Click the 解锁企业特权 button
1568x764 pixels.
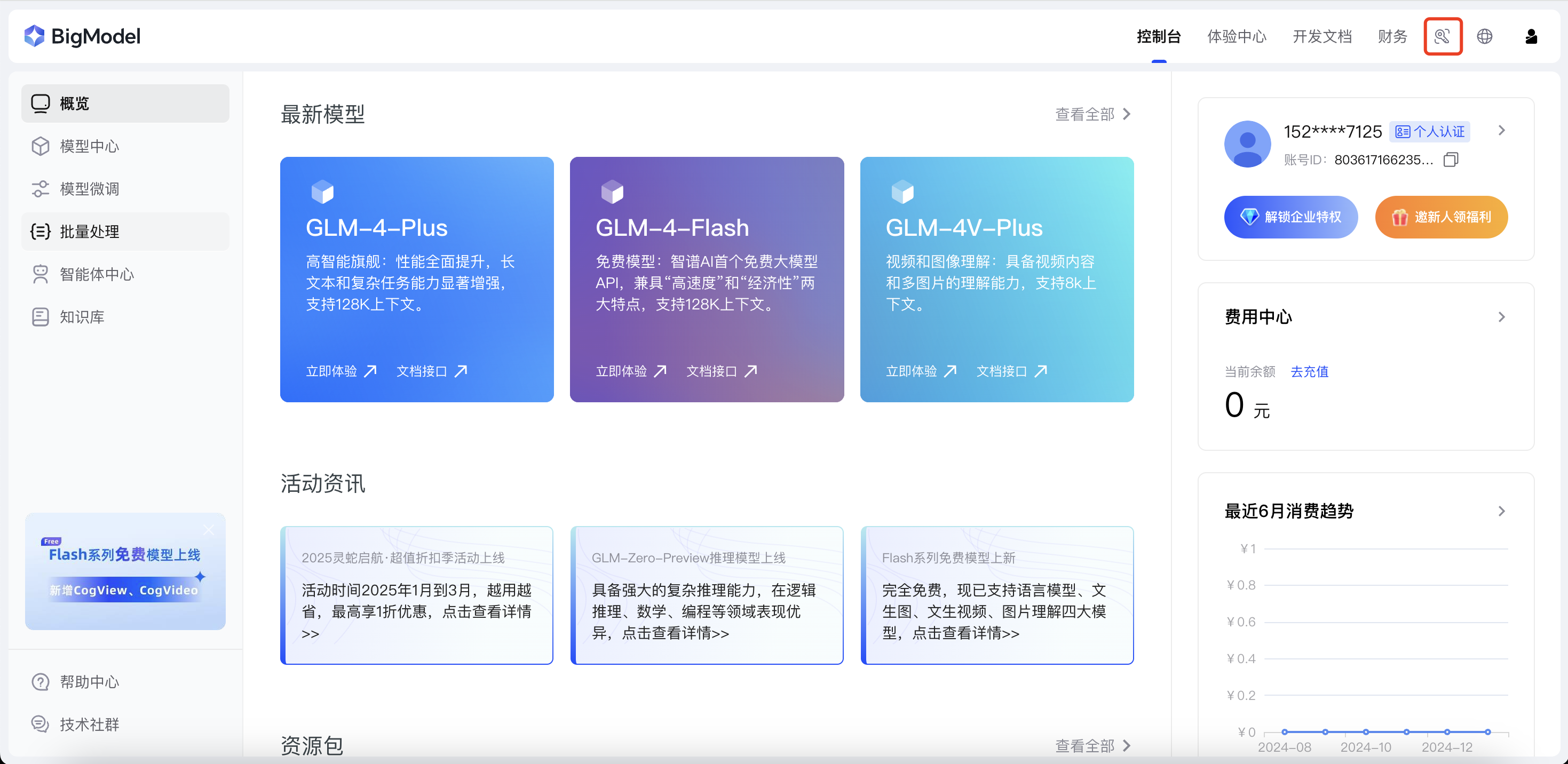pos(1290,217)
